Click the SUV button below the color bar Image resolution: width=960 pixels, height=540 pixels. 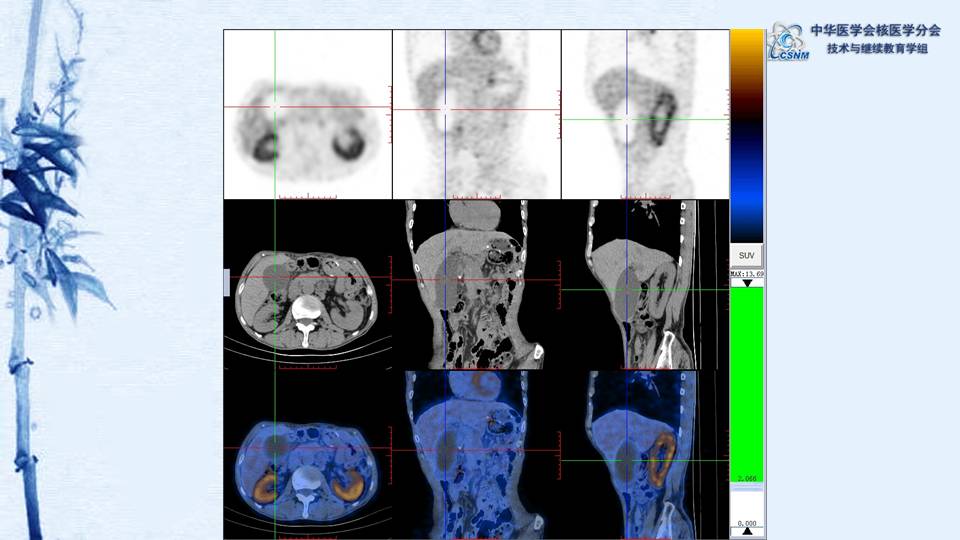(x=746, y=254)
